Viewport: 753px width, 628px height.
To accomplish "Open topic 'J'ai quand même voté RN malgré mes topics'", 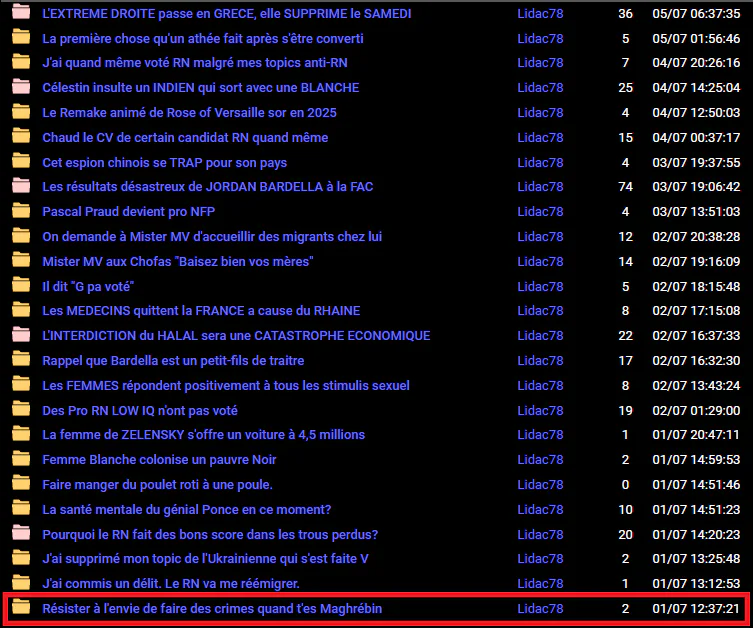I will click(x=195, y=63).
